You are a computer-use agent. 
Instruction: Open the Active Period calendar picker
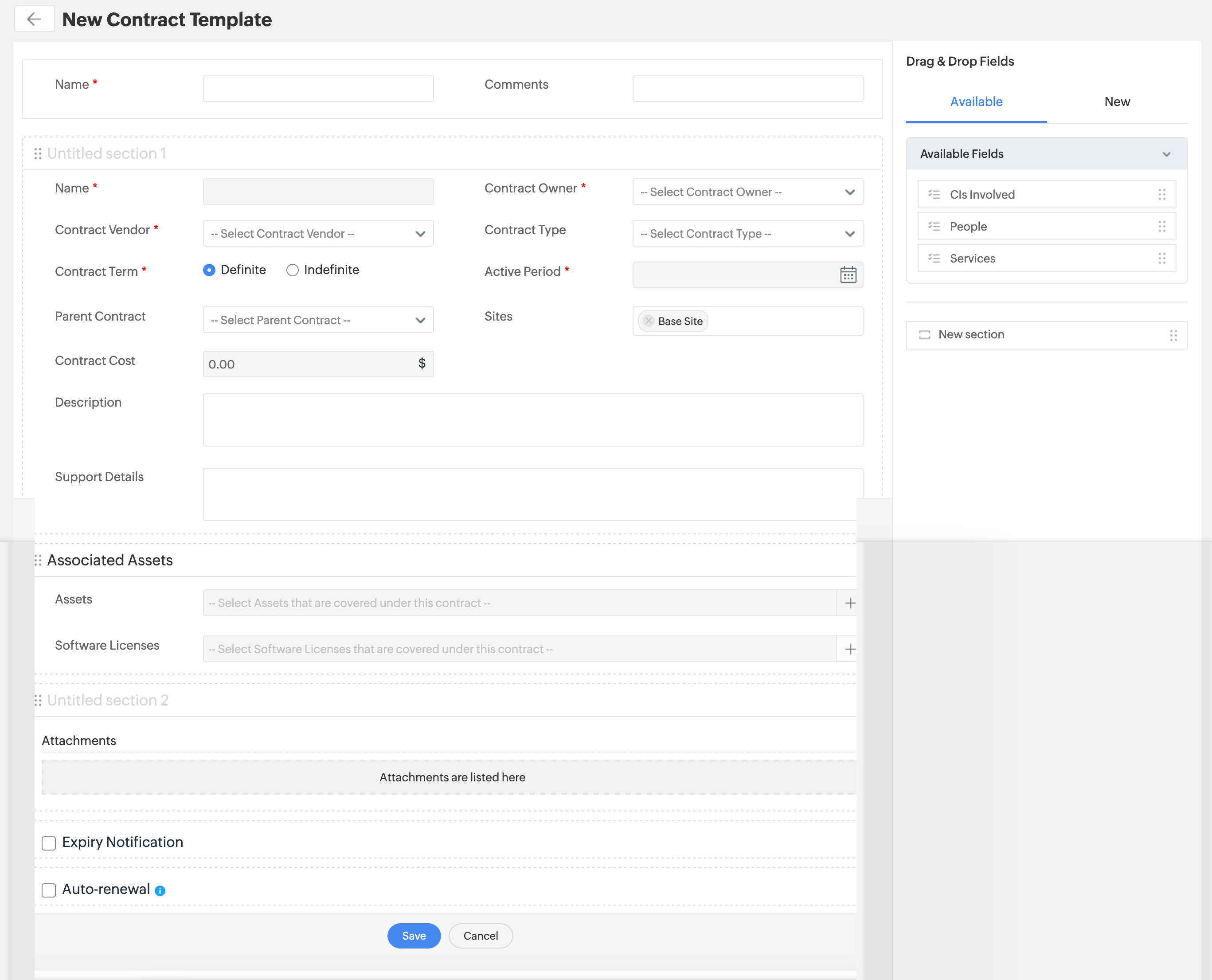coord(848,275)
